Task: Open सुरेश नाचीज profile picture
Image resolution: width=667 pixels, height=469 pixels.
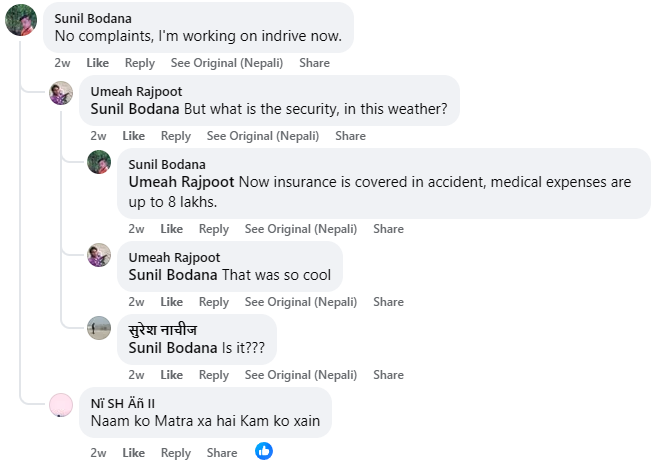Action: (99, 328)
